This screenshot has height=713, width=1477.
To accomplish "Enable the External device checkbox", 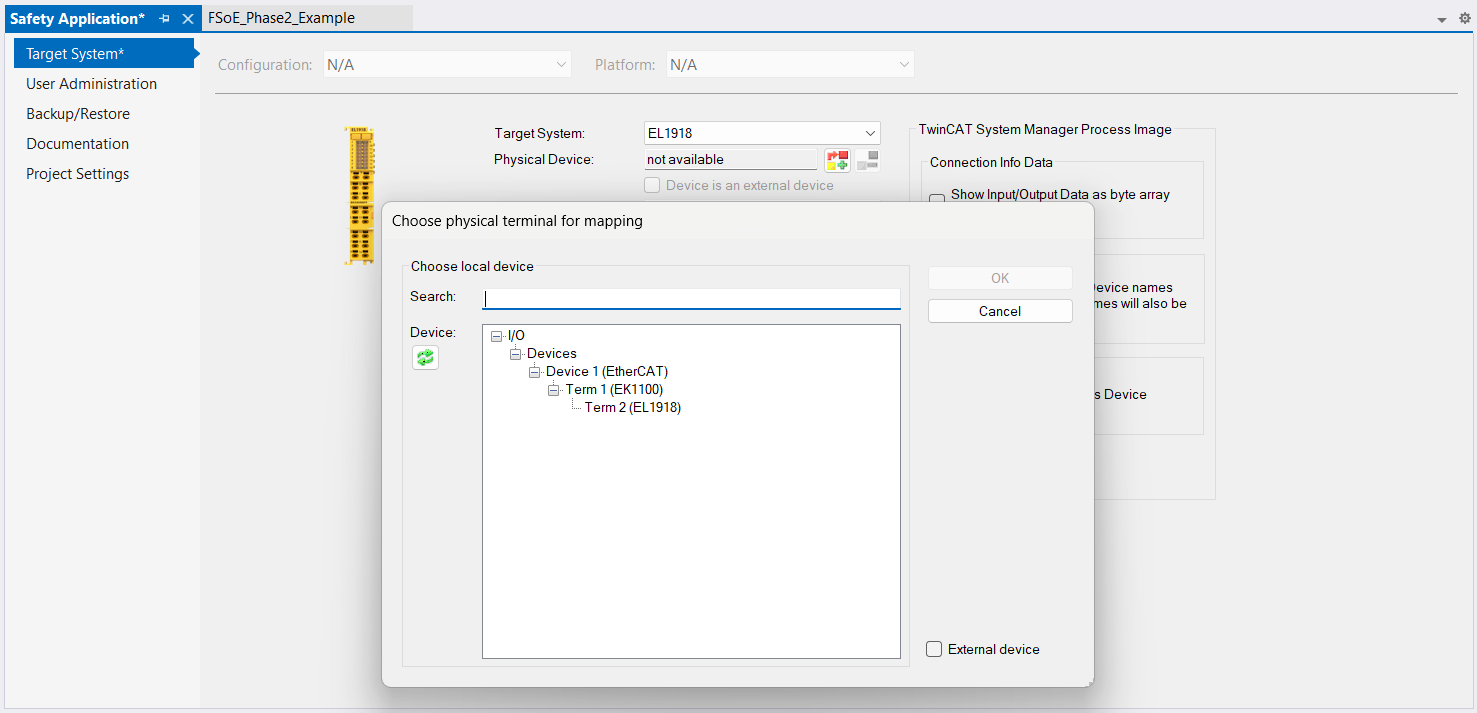I will [x=934, y=649].
